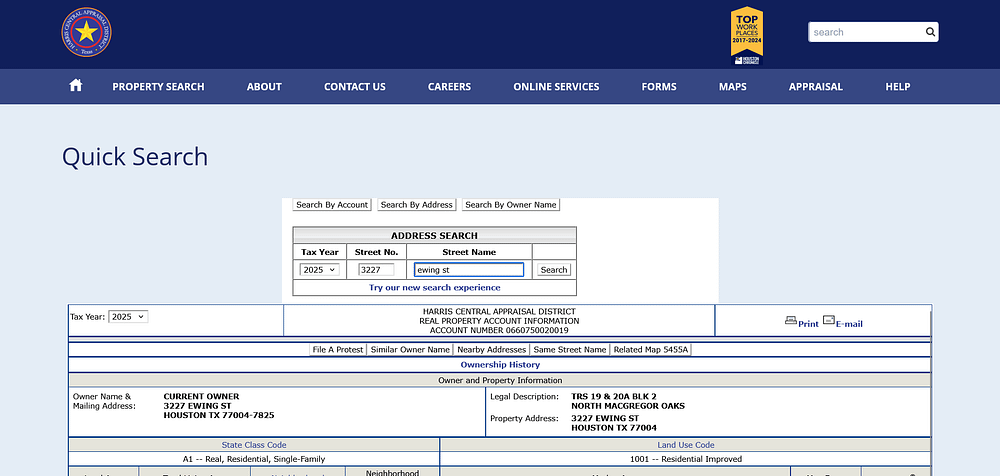The width and height of the screenshot is (1000, 476).
Task: Click the Related Map 5455A button
Action: point(651,350)
